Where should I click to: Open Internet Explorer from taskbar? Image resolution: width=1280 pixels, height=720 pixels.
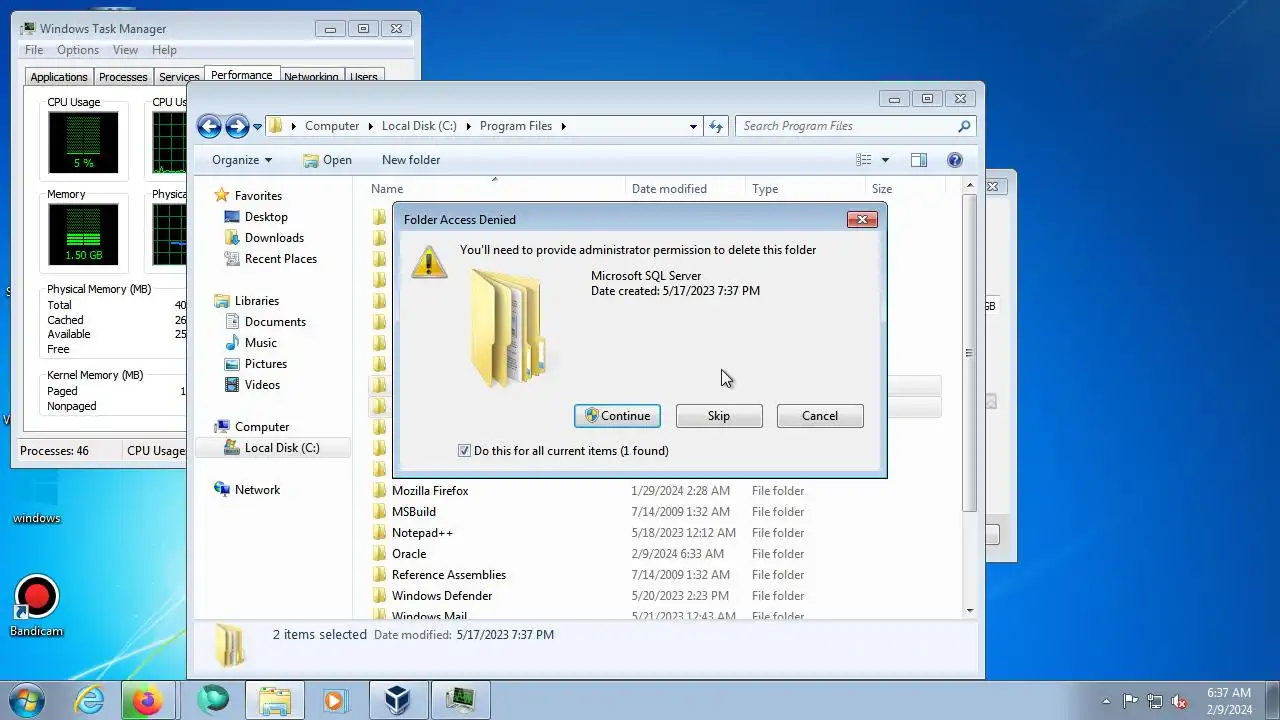click(x=90, y=700)
